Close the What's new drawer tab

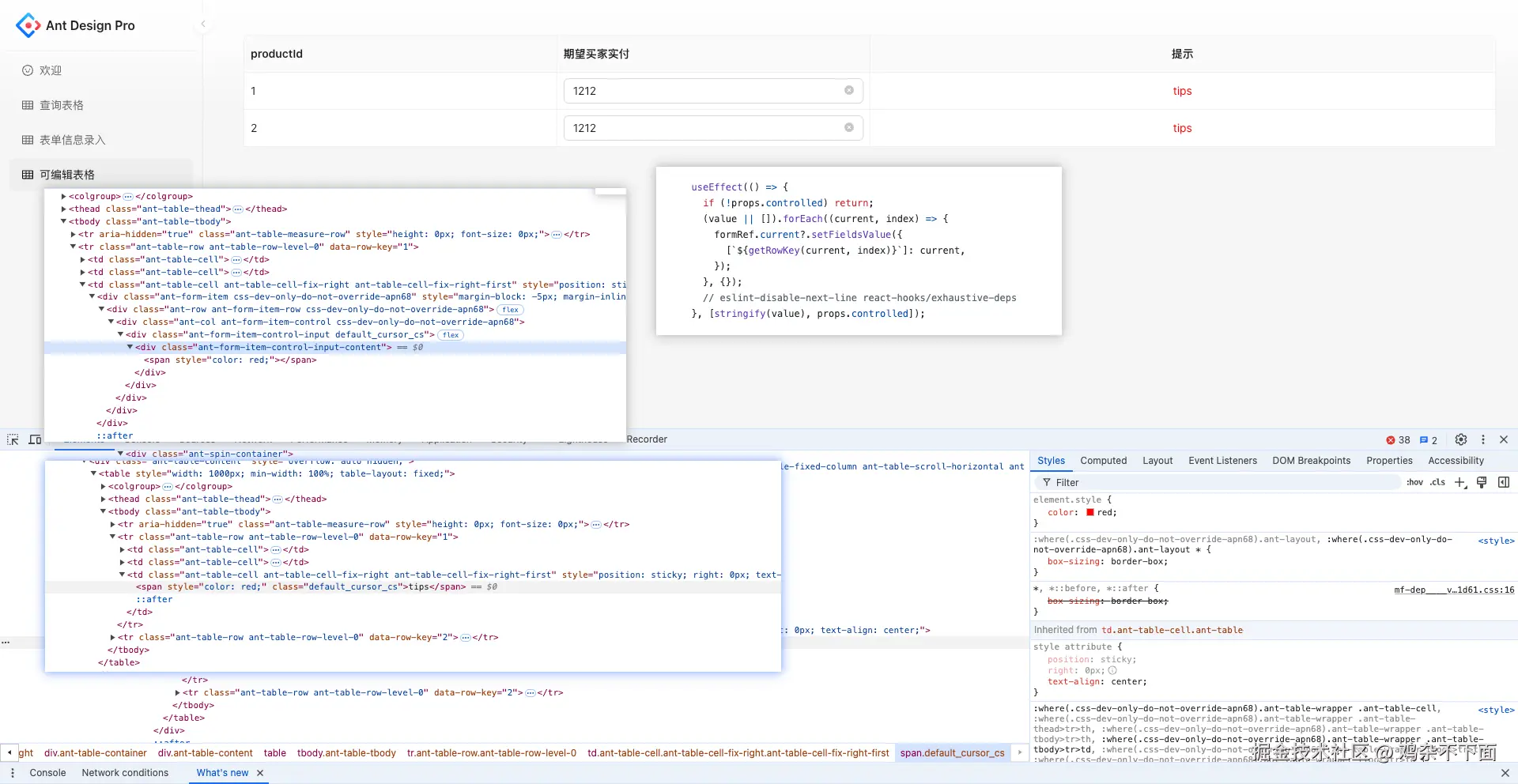(260, 773)
